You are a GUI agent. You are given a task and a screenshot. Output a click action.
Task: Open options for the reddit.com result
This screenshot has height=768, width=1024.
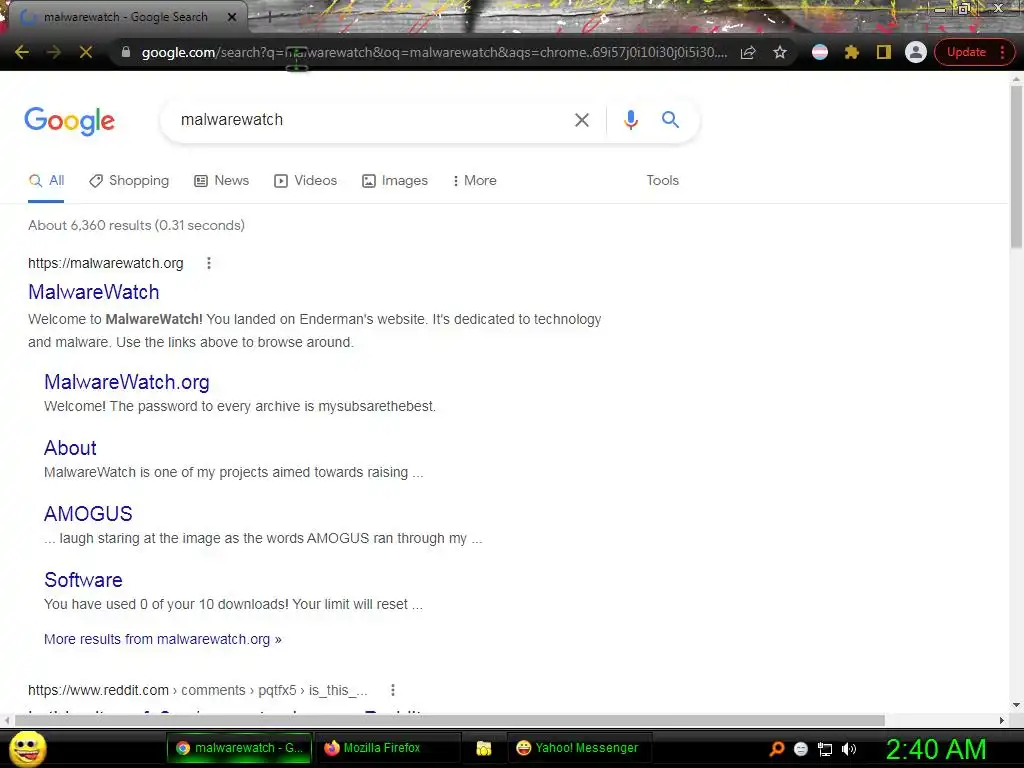[392, 690]
